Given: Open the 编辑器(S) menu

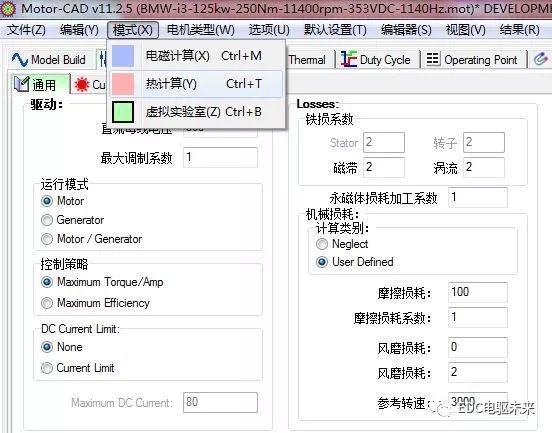Looking at the screenshot, I should (406, 30).
